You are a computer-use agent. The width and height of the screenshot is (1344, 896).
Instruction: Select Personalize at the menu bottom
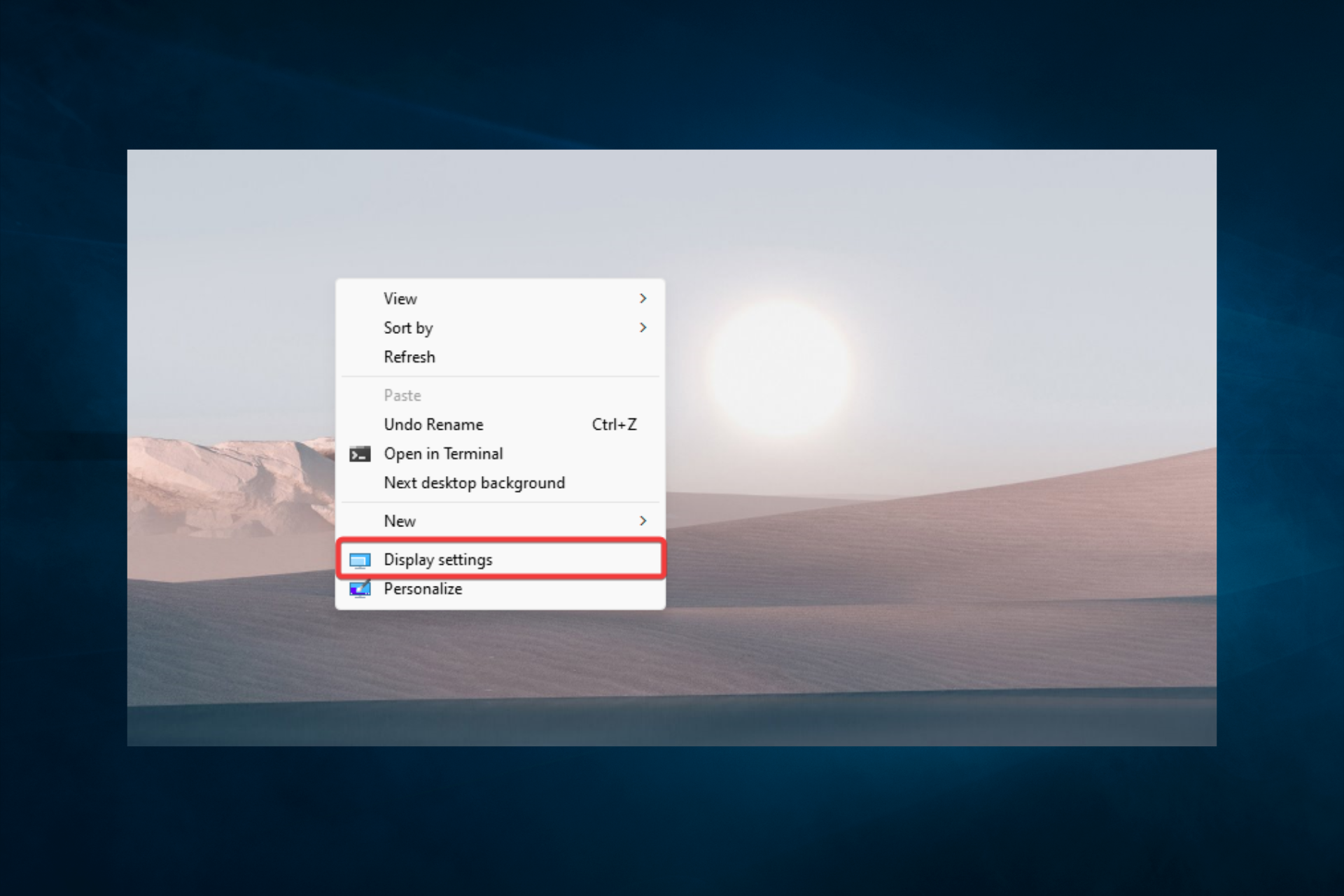point(422,589)
